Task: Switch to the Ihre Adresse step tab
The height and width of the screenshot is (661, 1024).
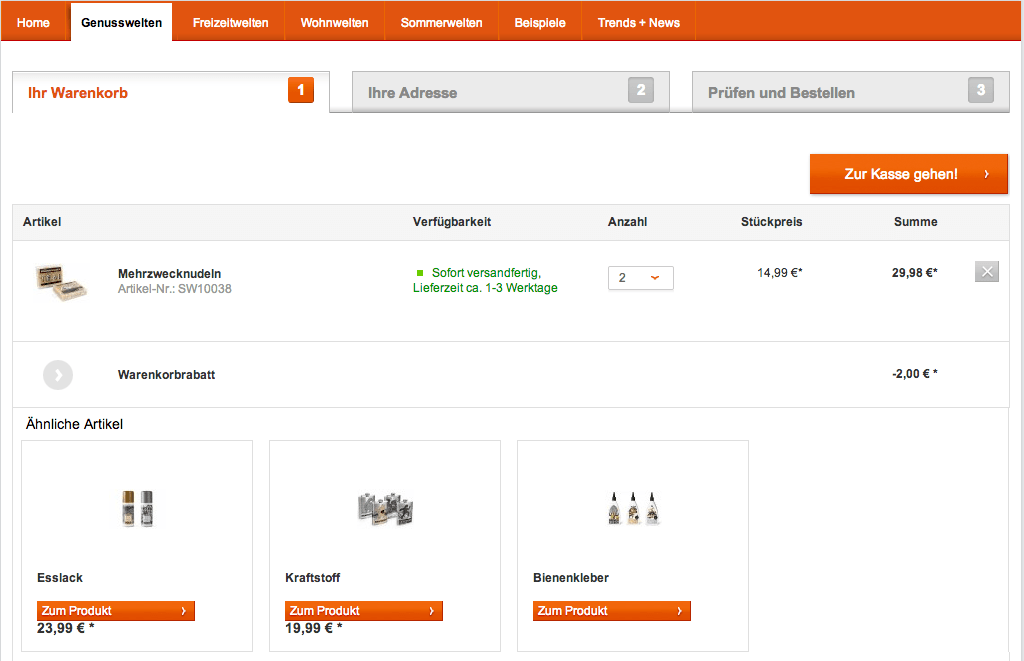Action: point(510,93)
